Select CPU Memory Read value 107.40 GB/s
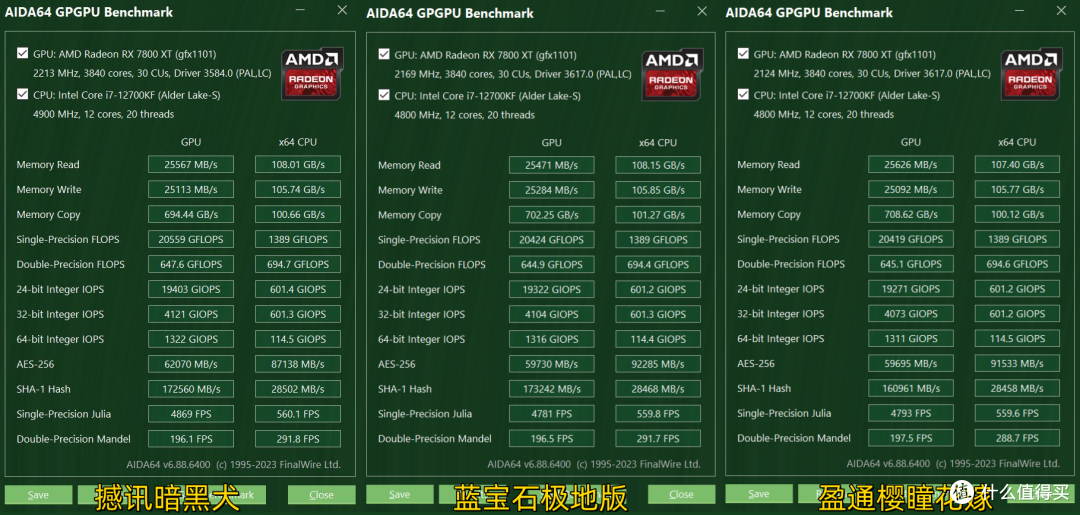Viewport: 1080px width, 515px height. (x=1017, y=164)
